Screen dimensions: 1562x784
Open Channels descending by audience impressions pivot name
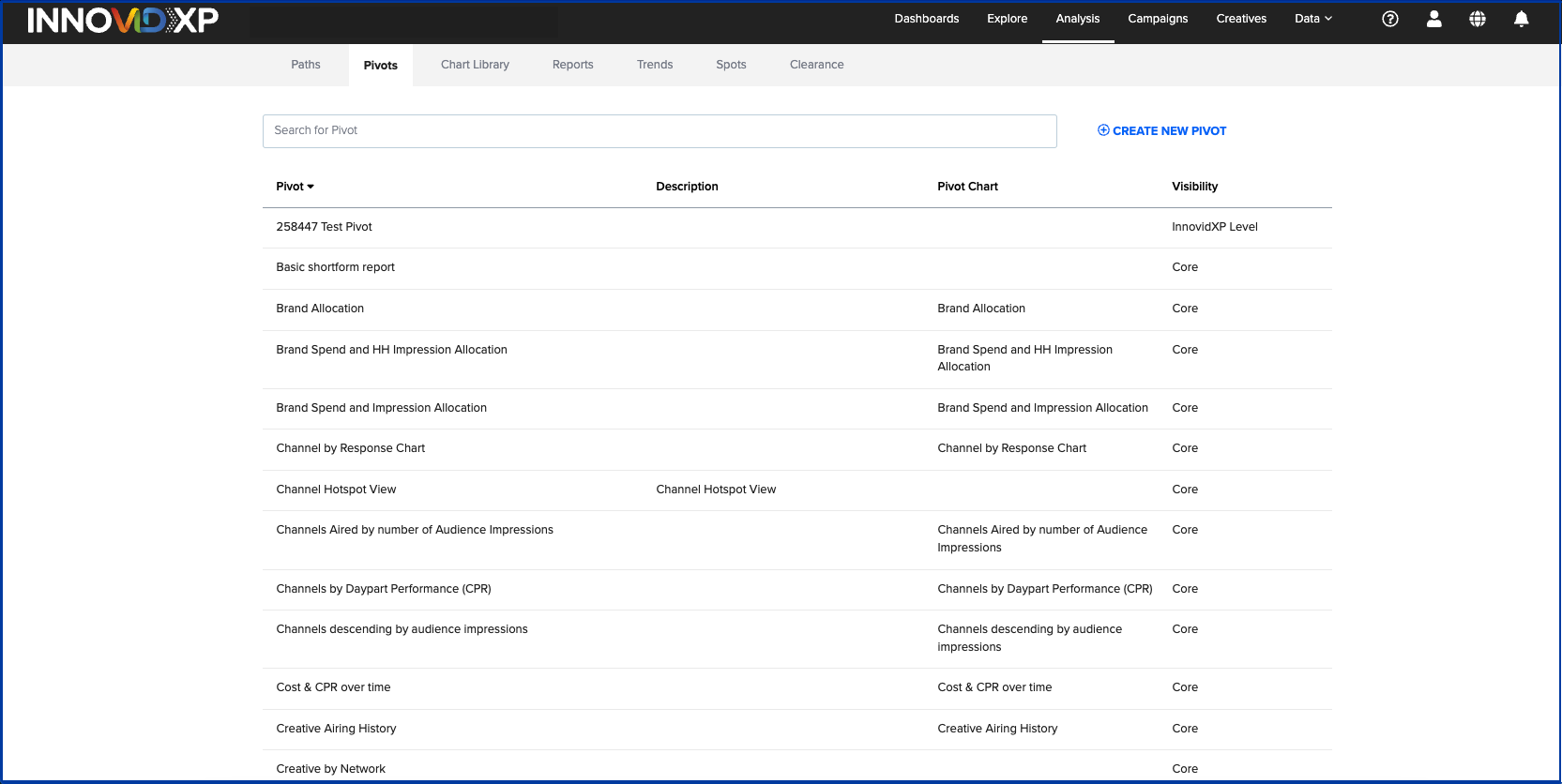click(x=402, y=629)
